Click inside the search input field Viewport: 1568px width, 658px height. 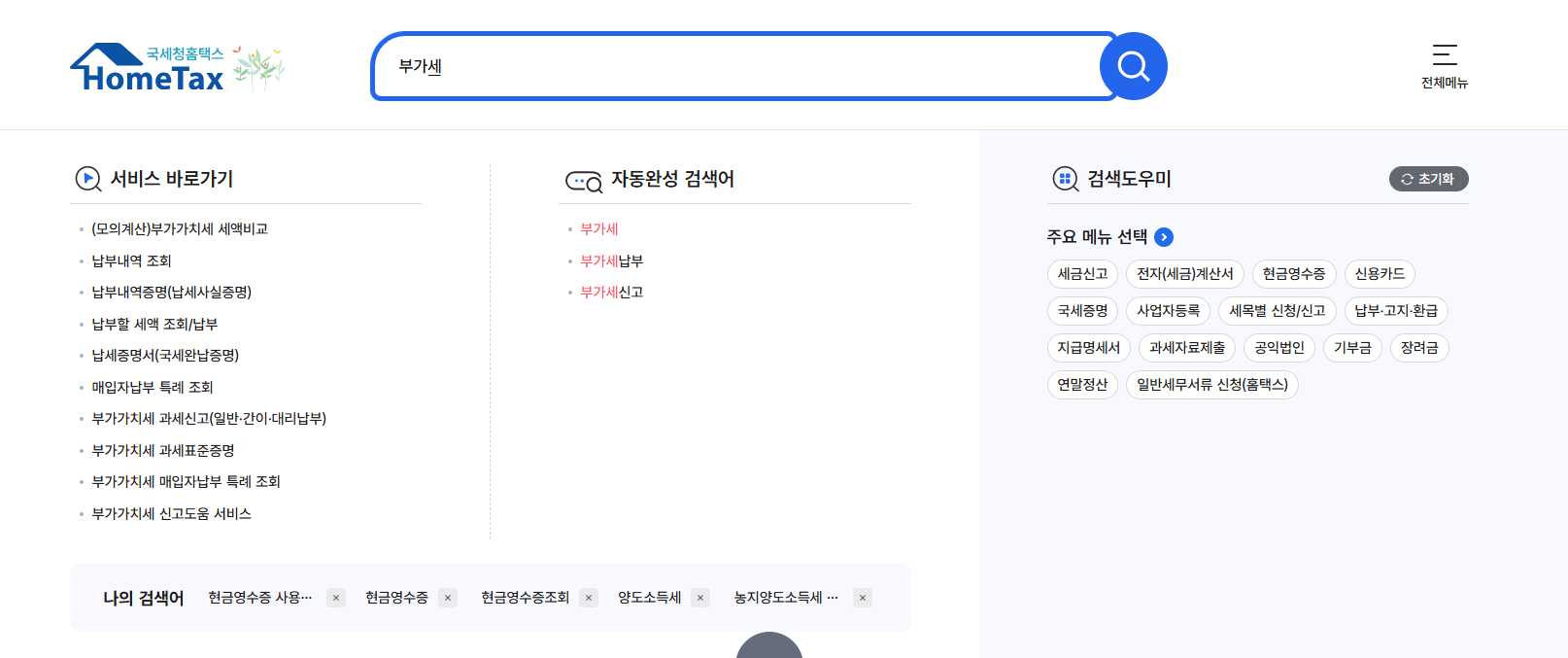pyautogui.click(x=744, y=66)
